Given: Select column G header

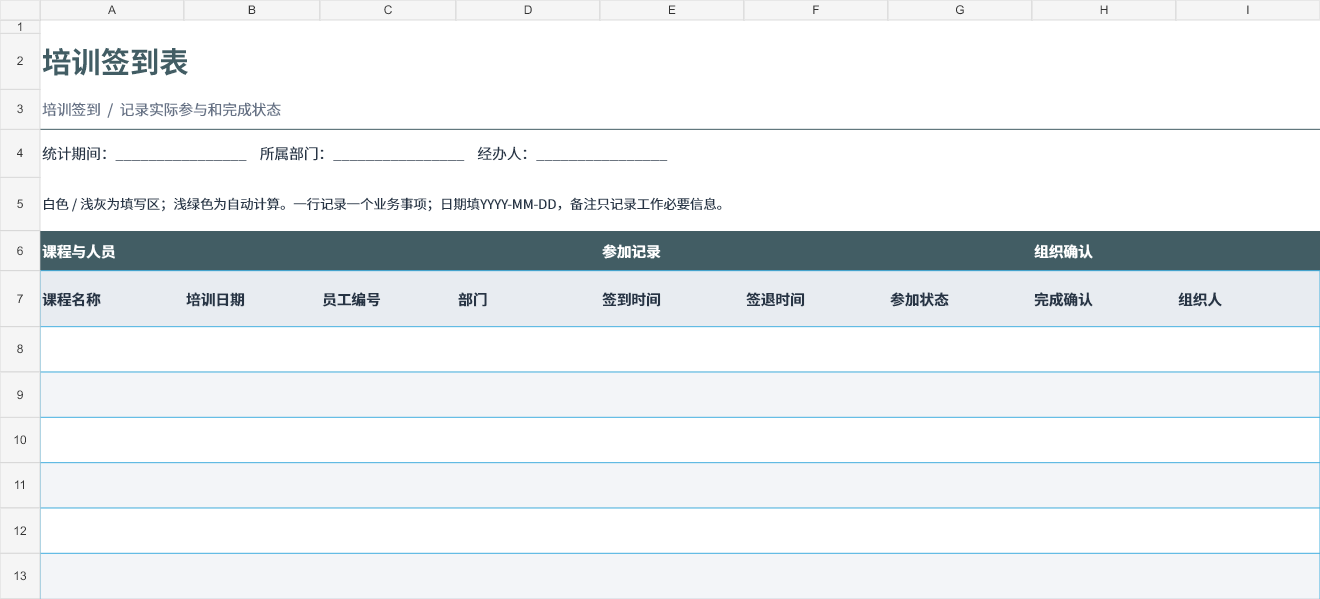Looking at the screenshot, I should tap(960, 10).
